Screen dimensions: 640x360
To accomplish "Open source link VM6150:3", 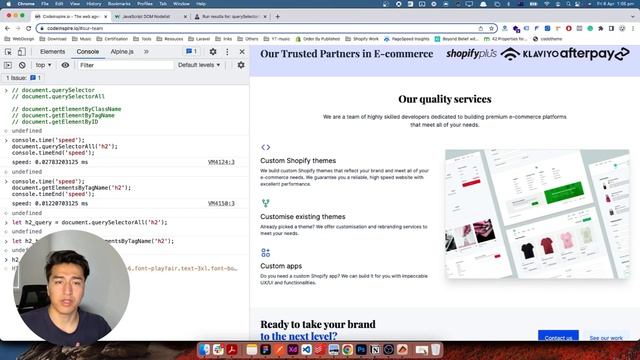I will click(221, 203).
